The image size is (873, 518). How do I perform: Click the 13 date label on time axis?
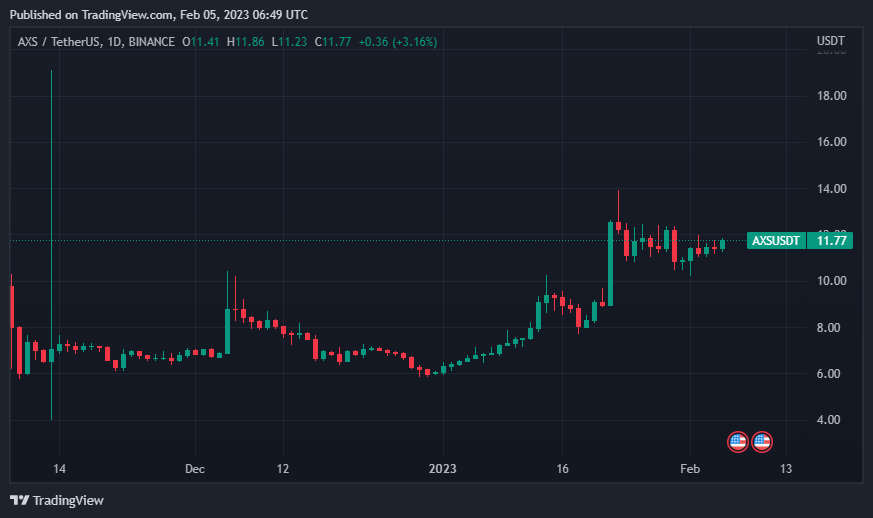click(786, 469)
